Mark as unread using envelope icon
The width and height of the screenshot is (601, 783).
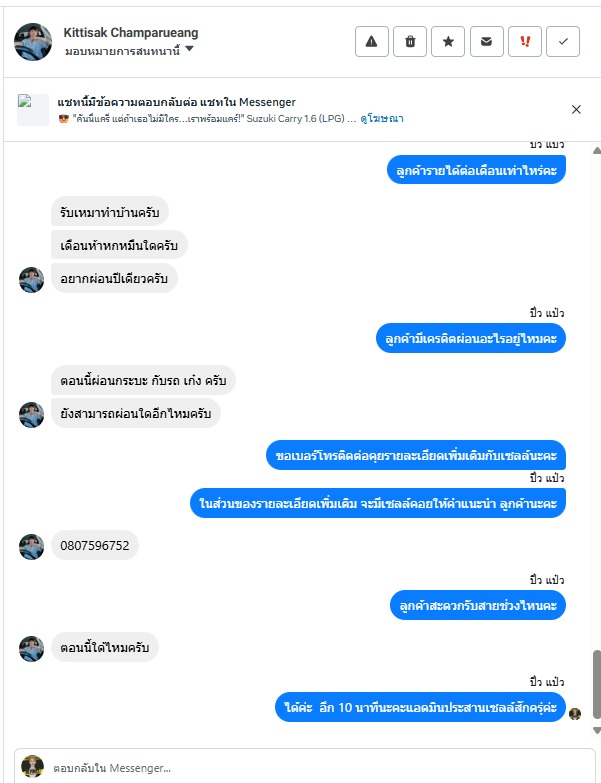click(x=487, y=41)
